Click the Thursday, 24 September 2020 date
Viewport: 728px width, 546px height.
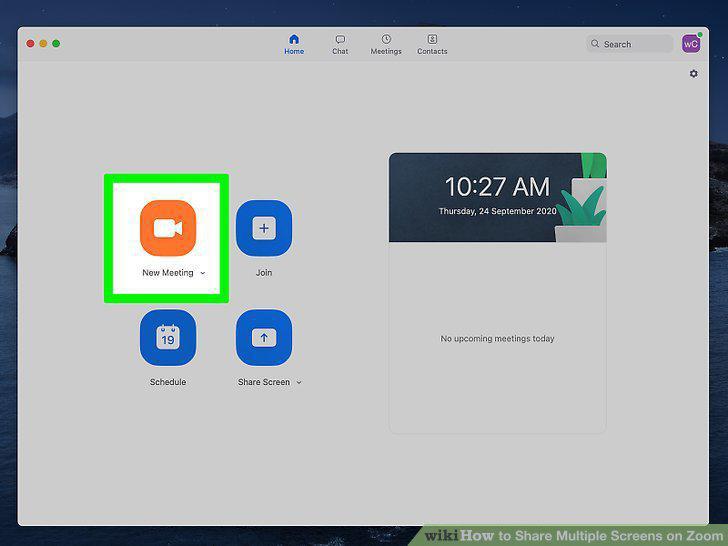497,211
